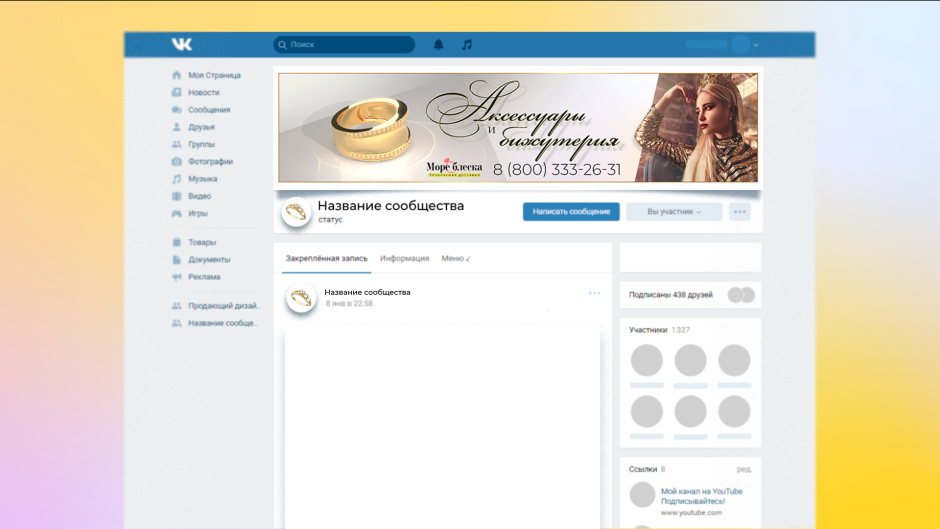Image resolution: width=940 pixels, height=529 pixels.
Task: Click group icon beside Название сообще..
Action: click(x=176, y=323)
